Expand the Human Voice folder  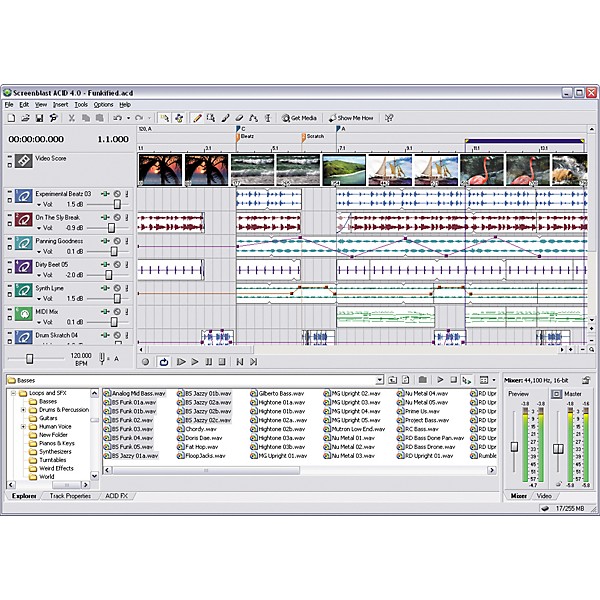click(23, 427)
